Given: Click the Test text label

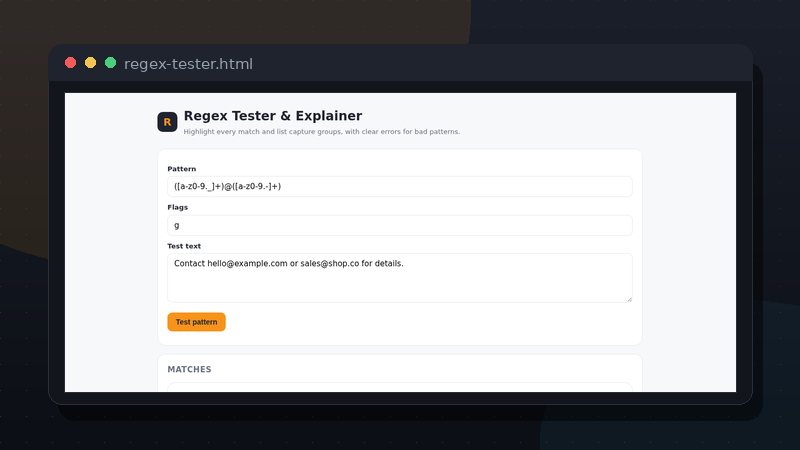Looking at the screenshot, I should click(184, 246).
